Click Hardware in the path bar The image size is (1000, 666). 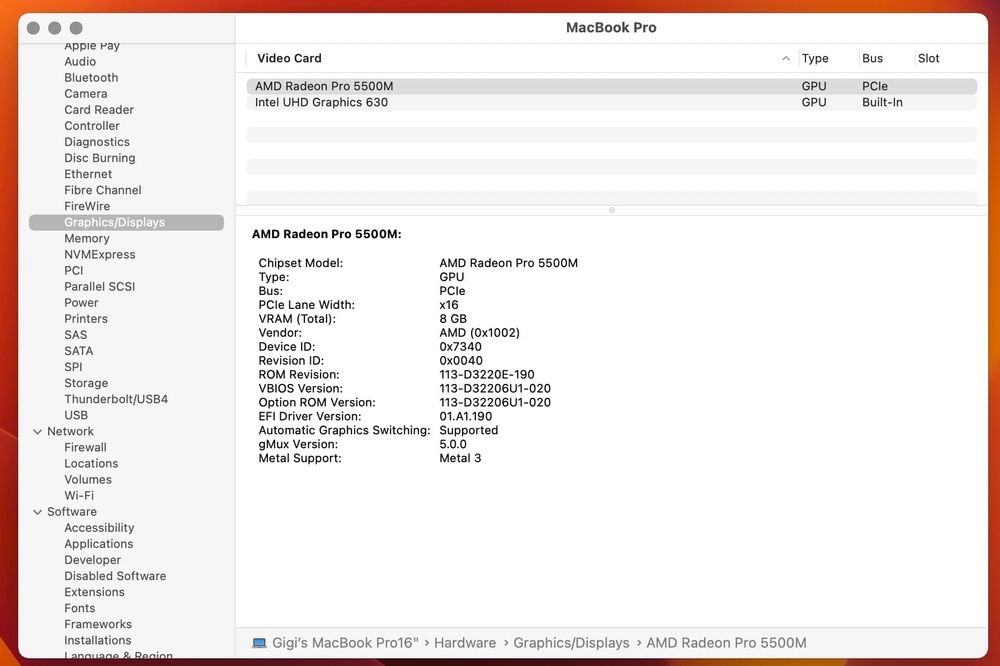pyautogui.click(x=465, y=643)
